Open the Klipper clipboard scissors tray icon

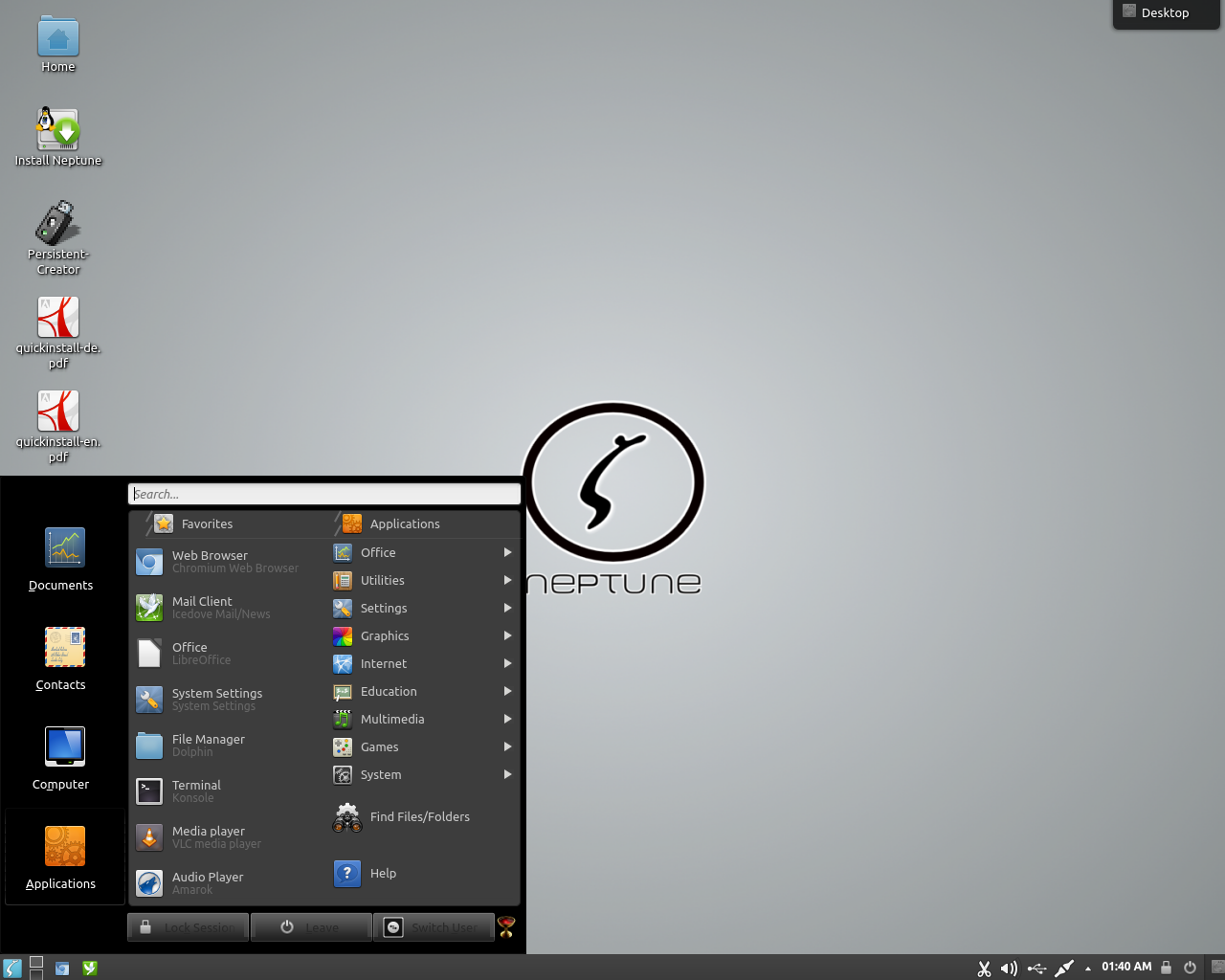click(x=984, y=969)
